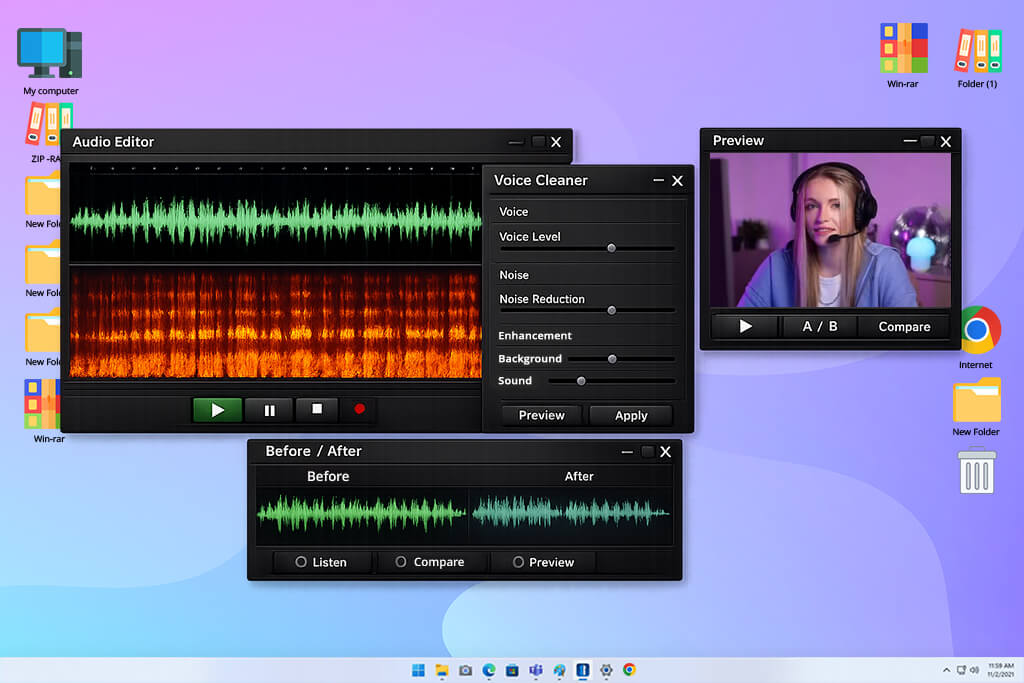Image resolution: width=1024 pixels, height=683 pixels.
Task: Click the Voice section label
Action: pyautogui.click(x=513, y=212)
